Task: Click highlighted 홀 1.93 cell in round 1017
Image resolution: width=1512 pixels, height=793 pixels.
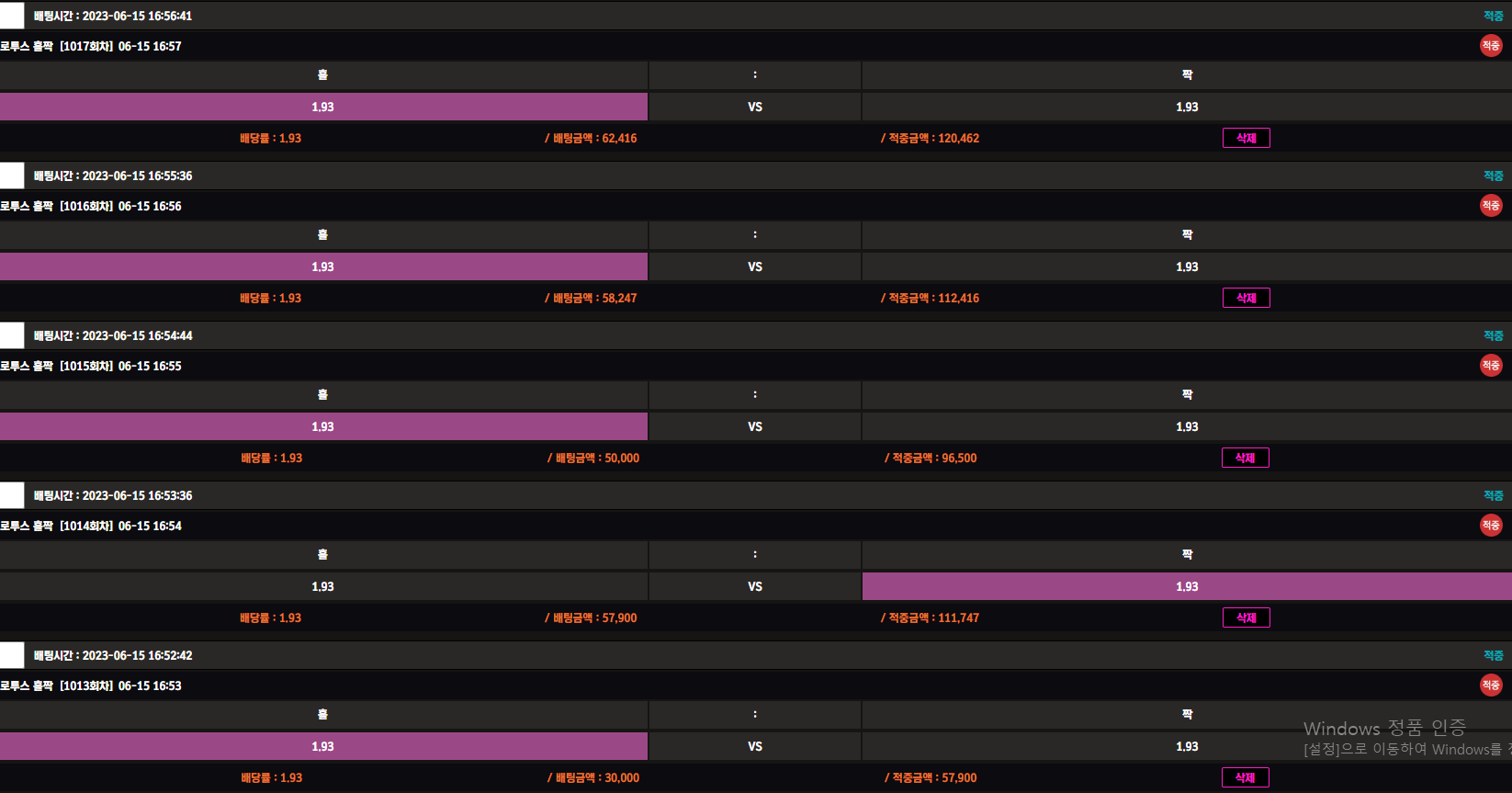Action: point(323,107)
